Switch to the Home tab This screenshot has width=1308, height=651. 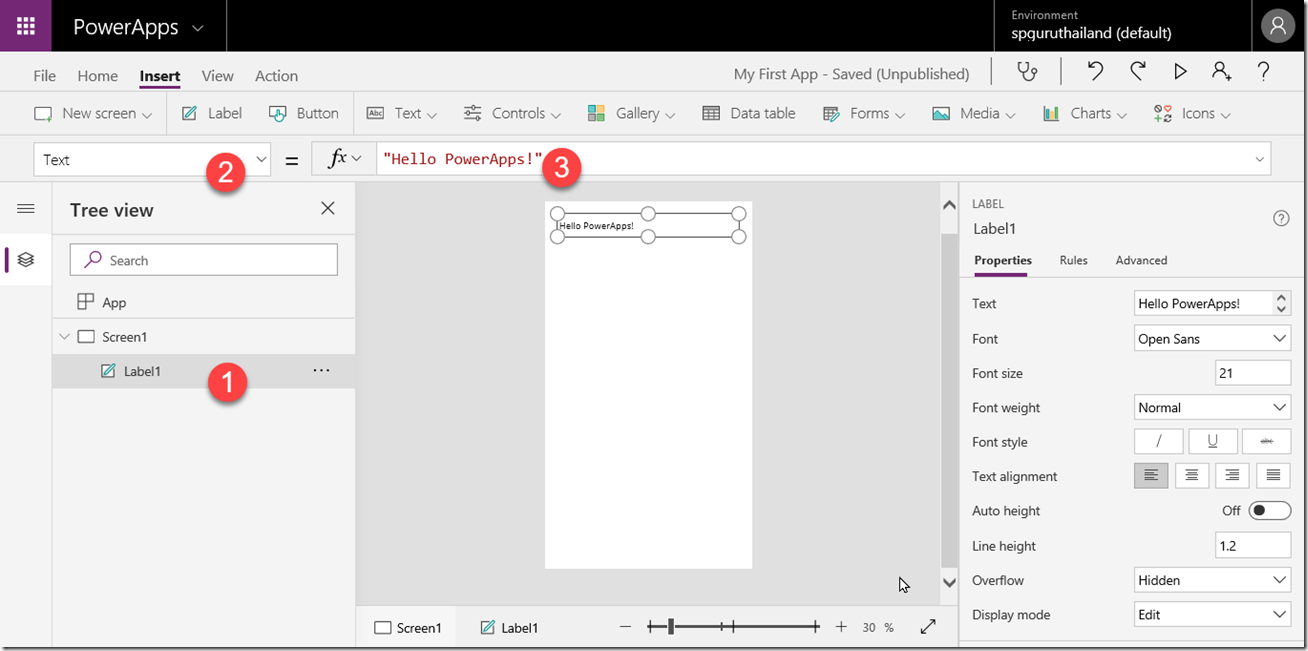(97, 76)
